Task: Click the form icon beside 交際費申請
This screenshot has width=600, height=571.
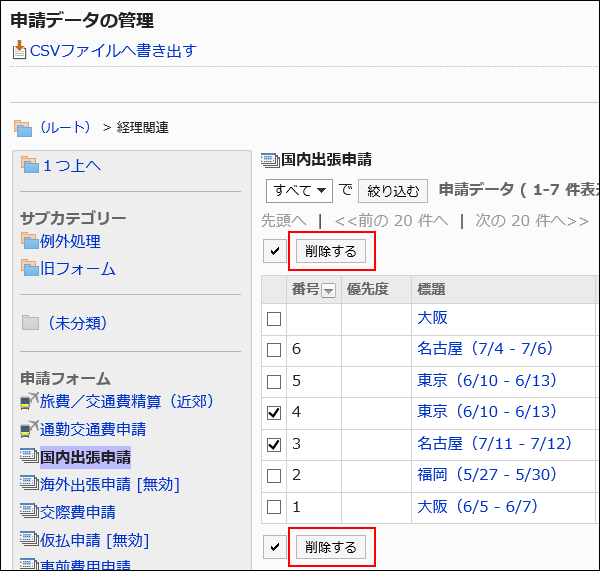Action: pos(29,511)
